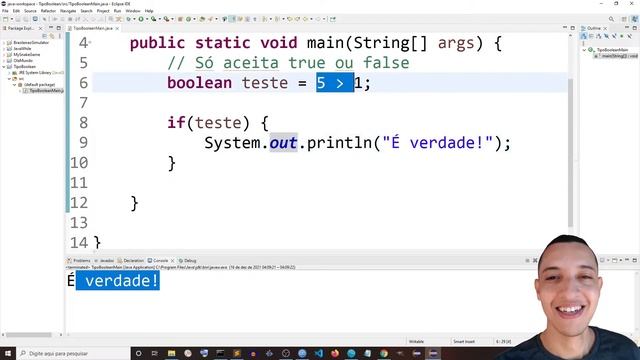Select TipoBooleanMain class in Outline
640x360 pixels.
point(609,50)
